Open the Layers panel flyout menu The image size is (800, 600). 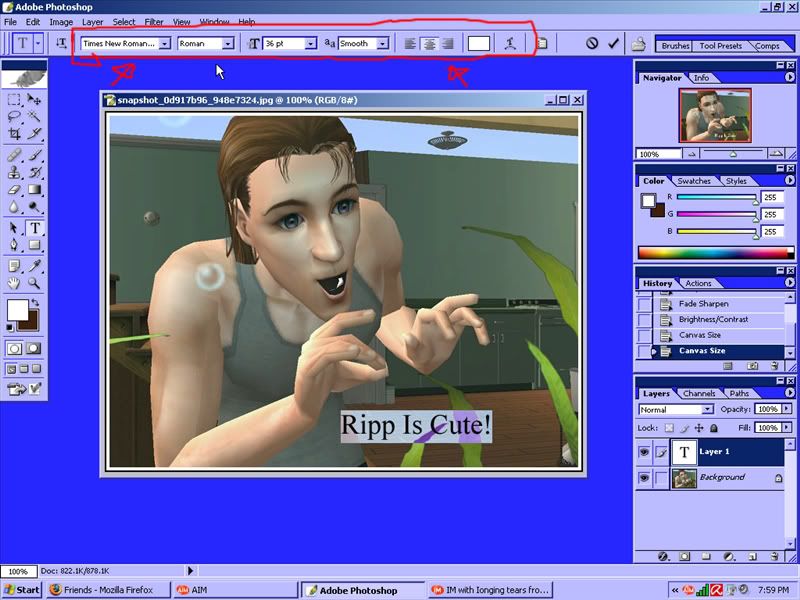(789, 393)
